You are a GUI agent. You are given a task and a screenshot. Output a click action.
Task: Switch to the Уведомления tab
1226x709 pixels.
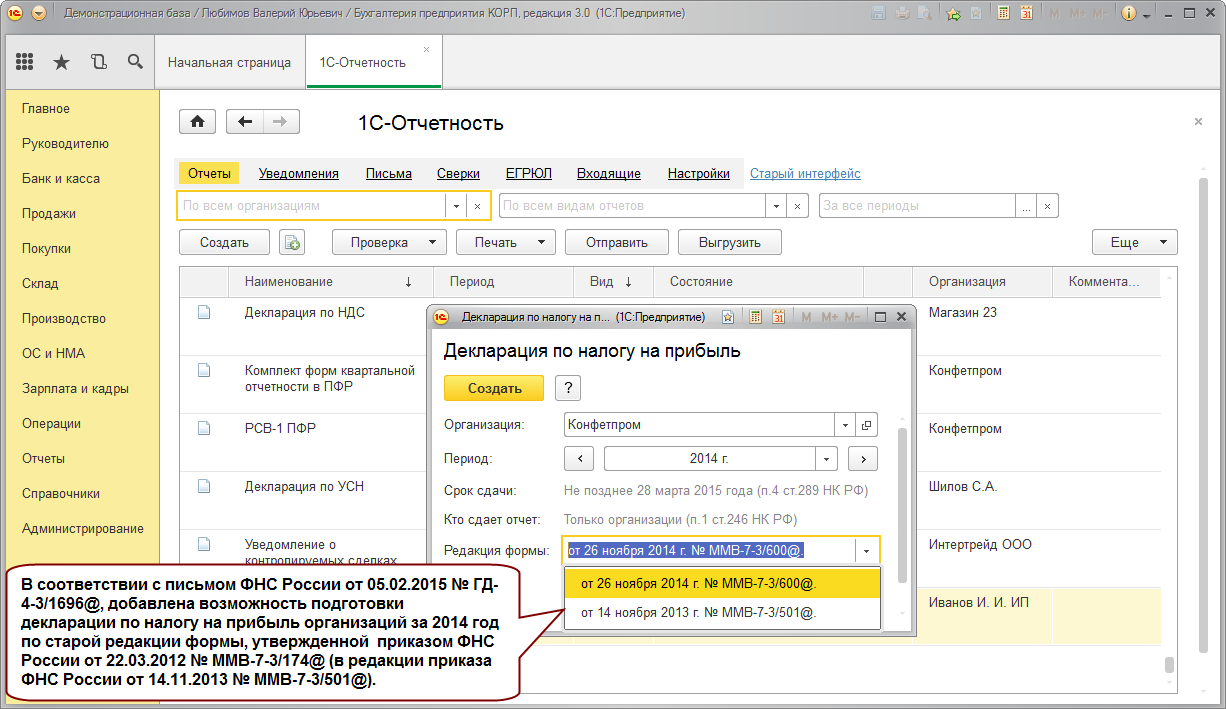coord(299,173)
